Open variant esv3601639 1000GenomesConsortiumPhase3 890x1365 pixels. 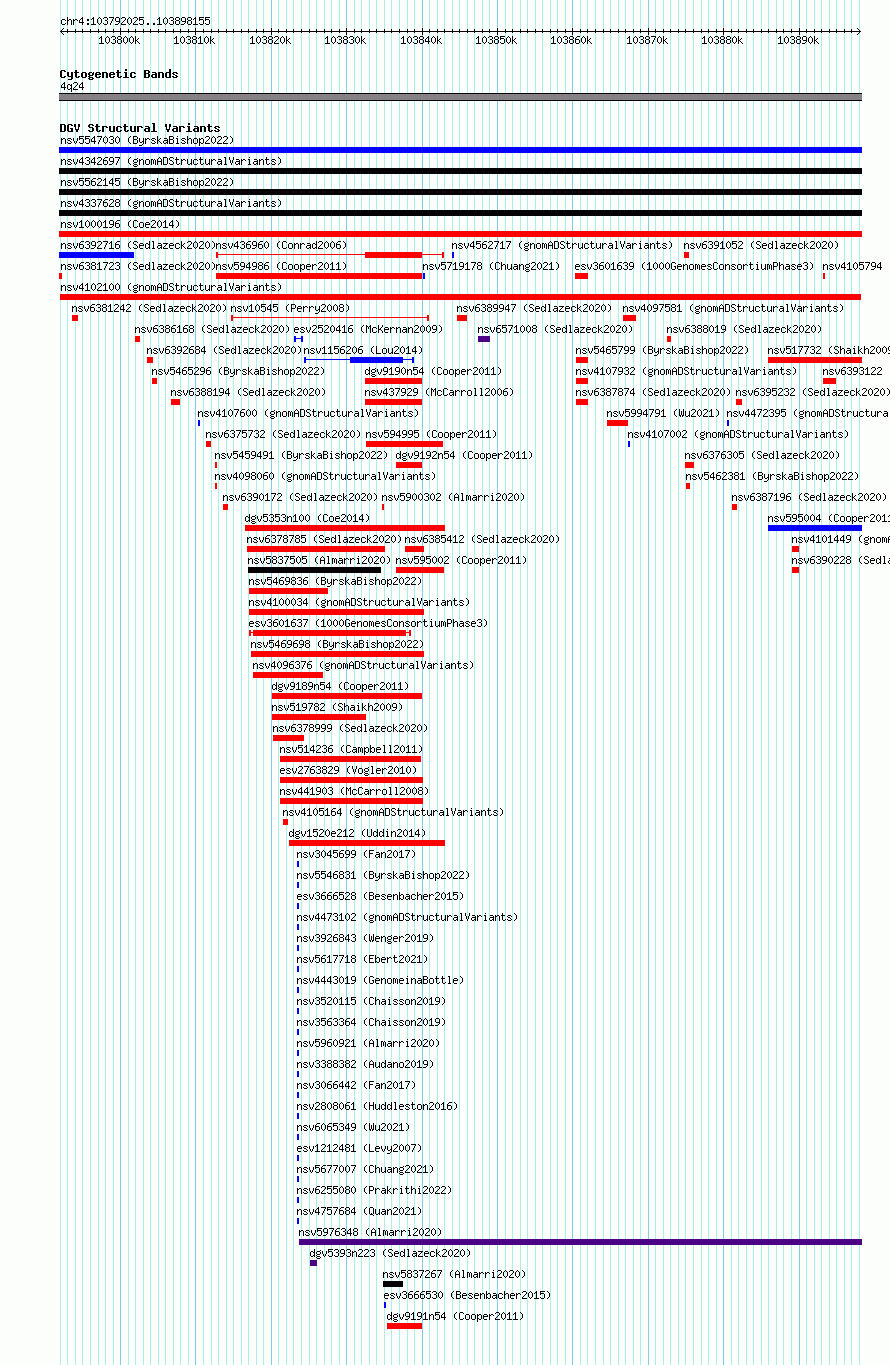pyautogui.click(x=694, y=266)
